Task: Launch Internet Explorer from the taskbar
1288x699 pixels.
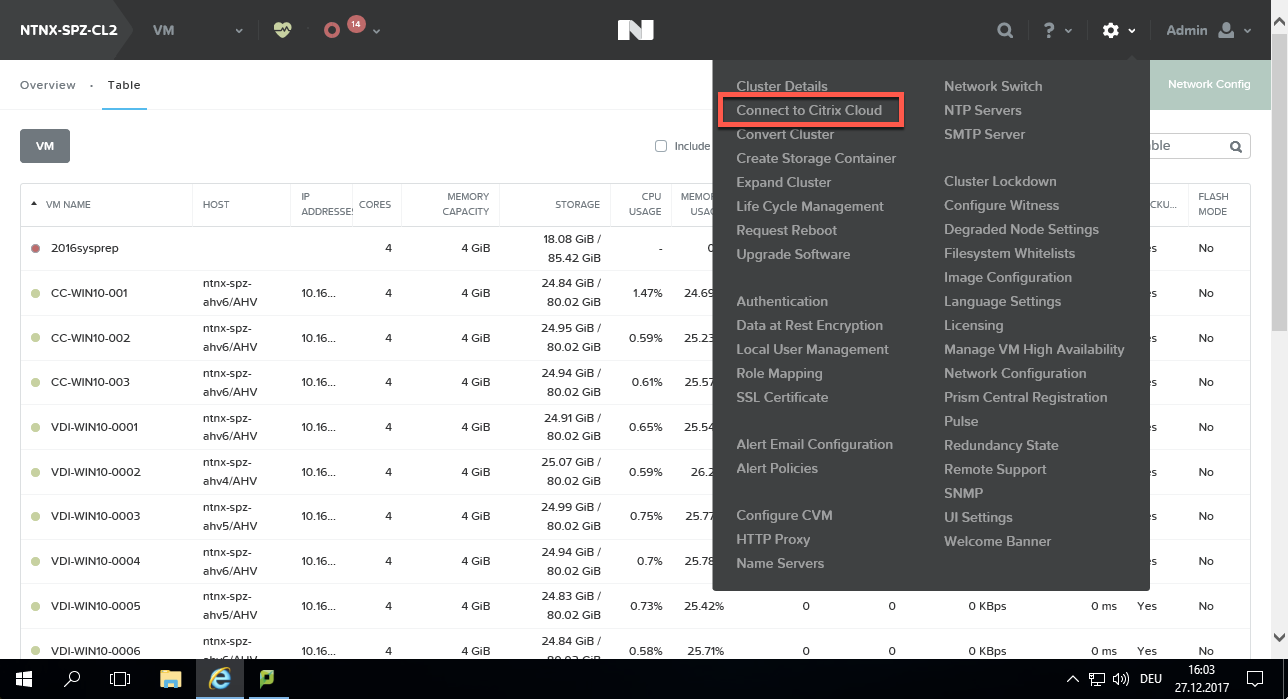Action: coord(218,678)
